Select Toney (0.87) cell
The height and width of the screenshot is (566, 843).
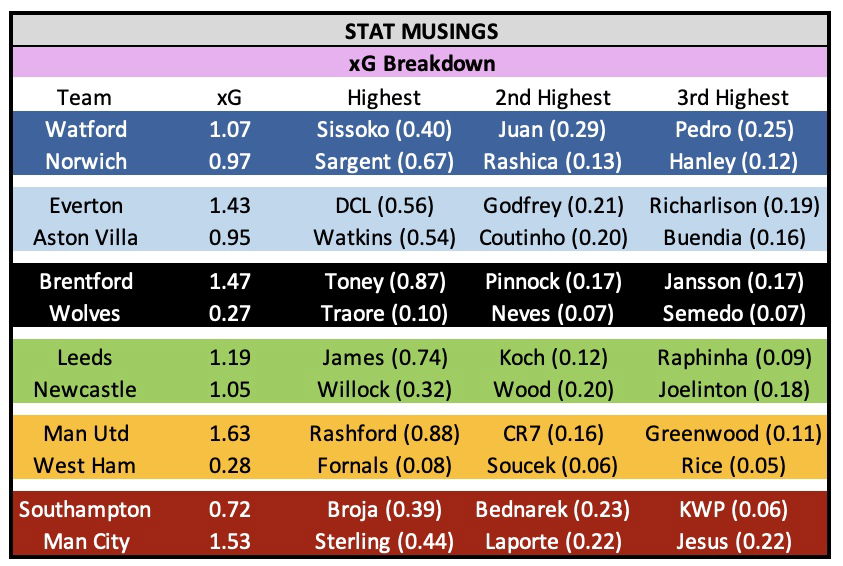384,282
